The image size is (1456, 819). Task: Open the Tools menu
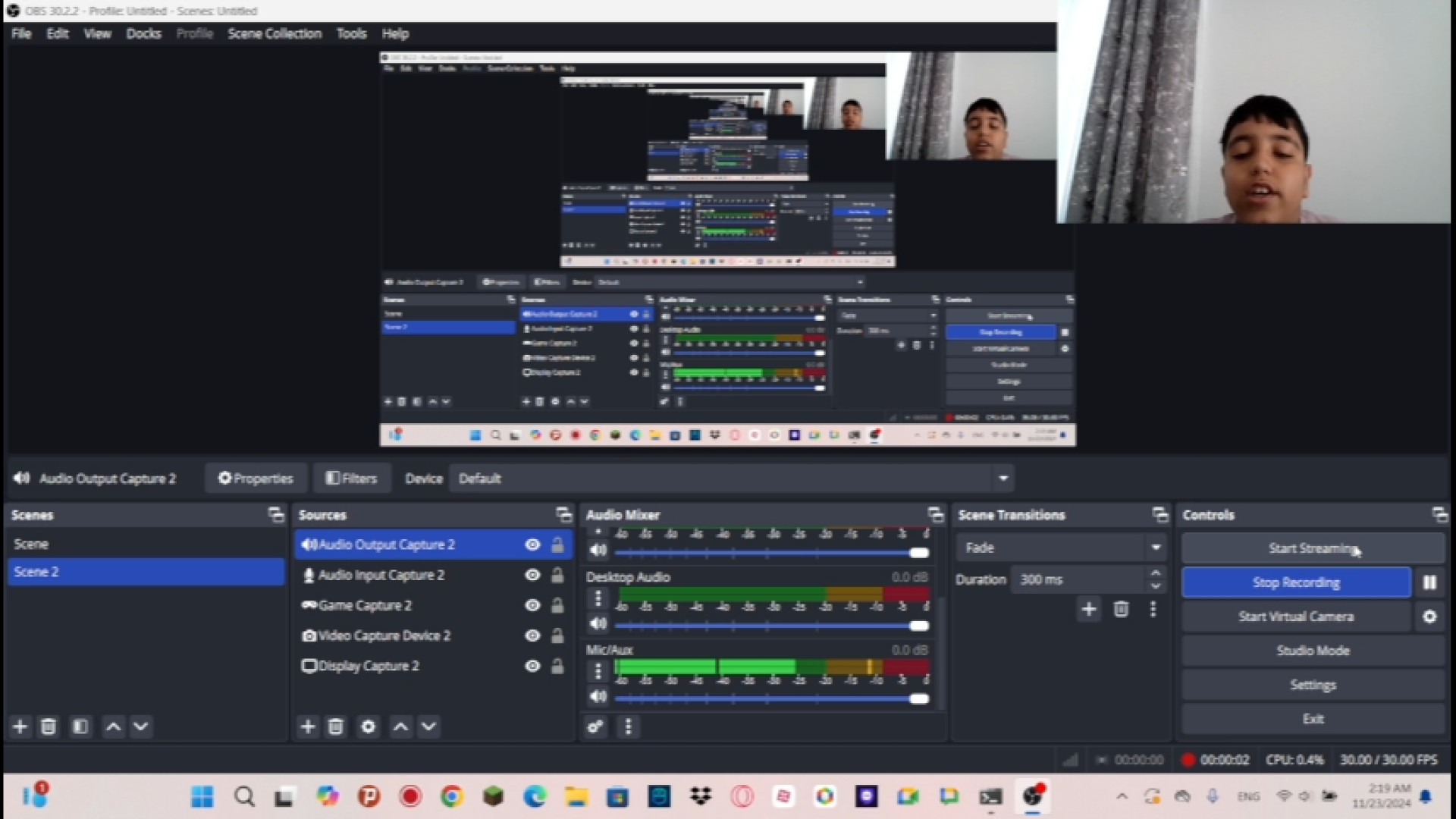(x=351, y=33)
